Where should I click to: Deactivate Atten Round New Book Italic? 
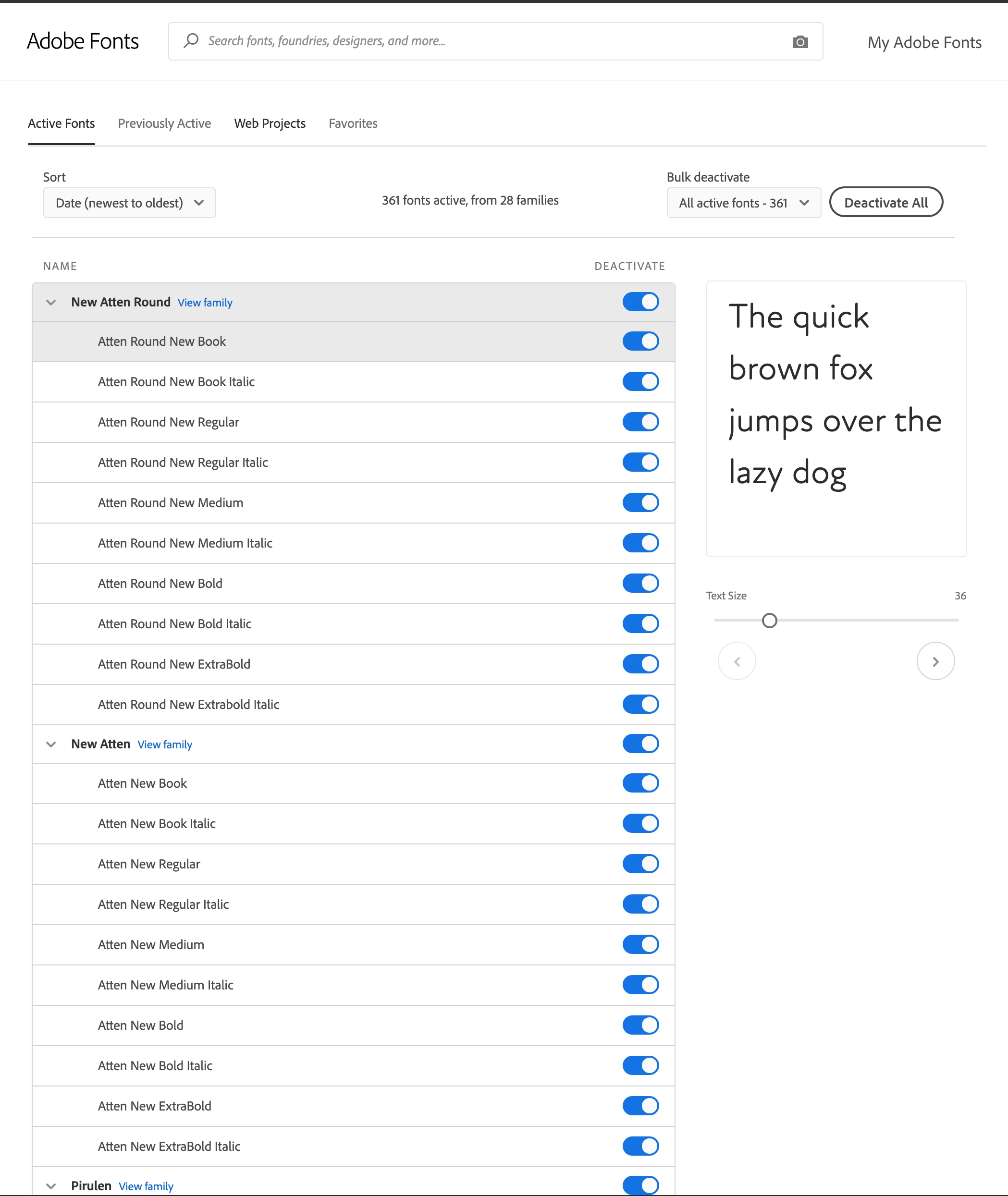[x=640, y=381]
